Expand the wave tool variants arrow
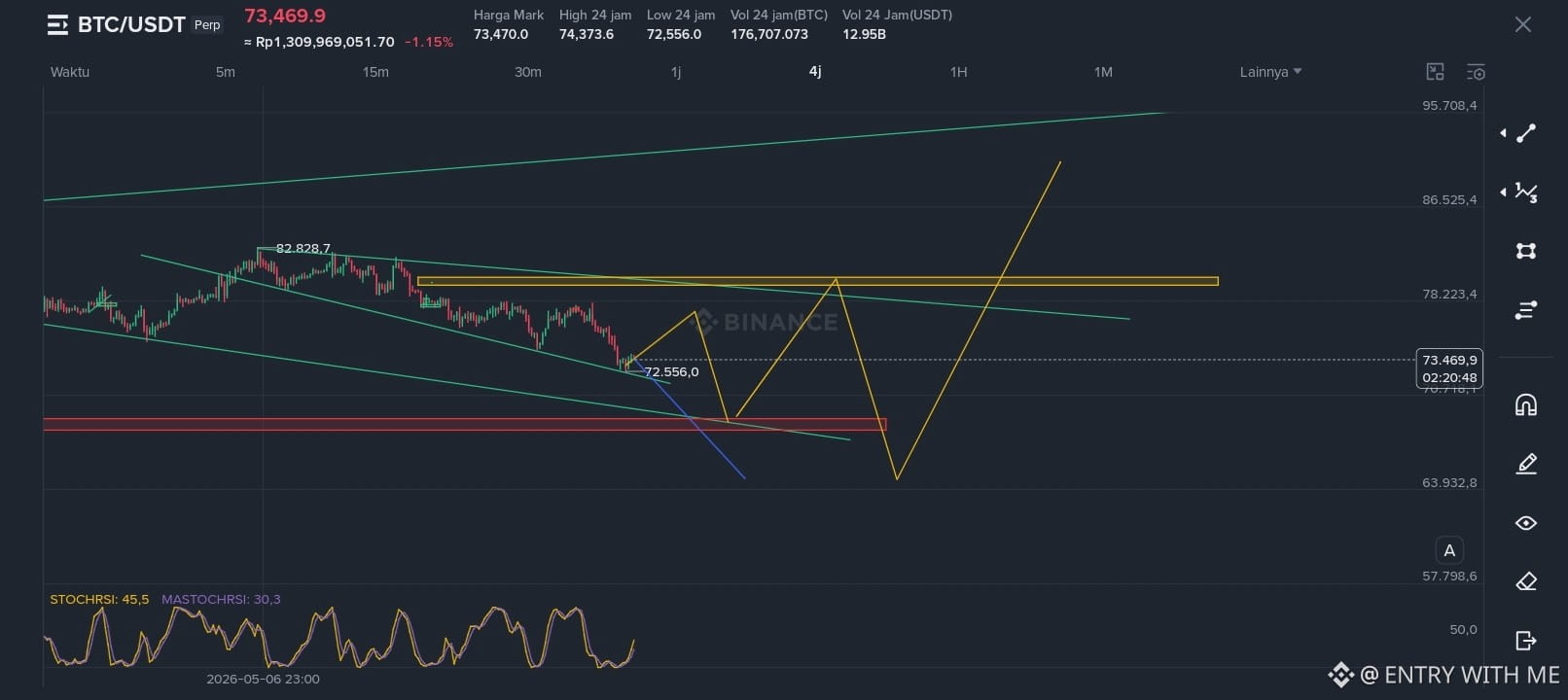Image resolution: width=1568 pixels, height=700 pixels. tap(1503, 192)
